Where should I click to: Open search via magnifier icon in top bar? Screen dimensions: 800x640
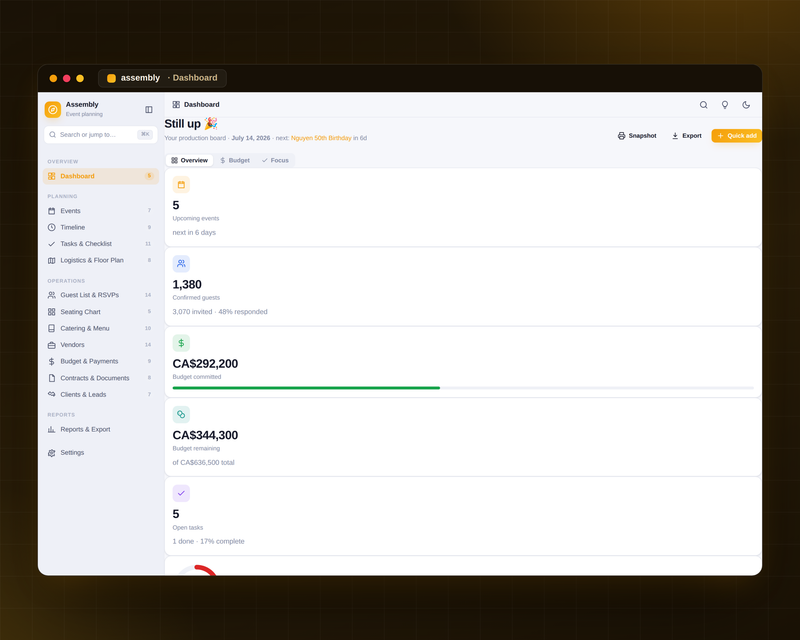click(x=704, y=105)
